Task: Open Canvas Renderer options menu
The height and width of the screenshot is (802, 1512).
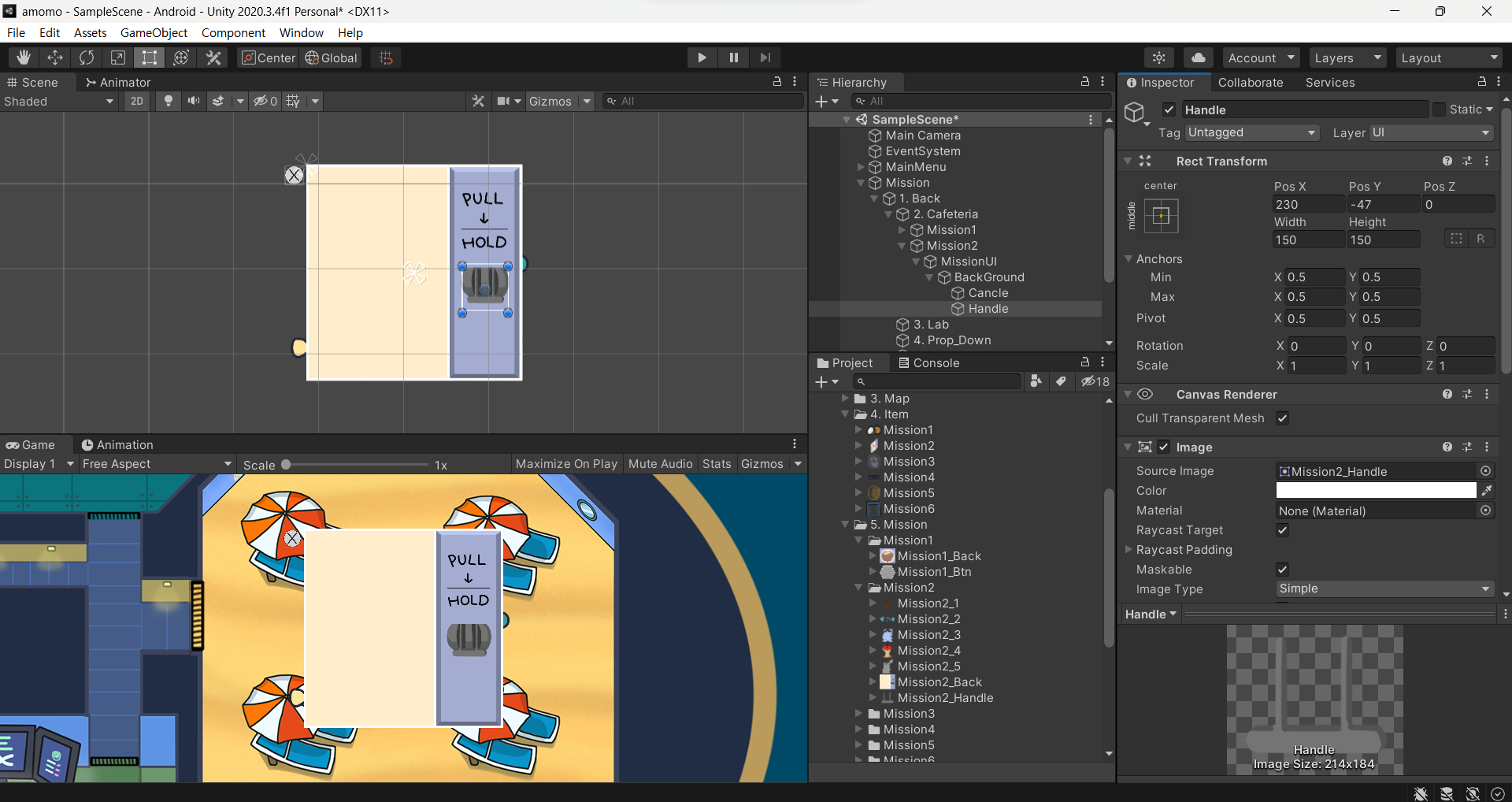Action: click(x=1487, y=394)
